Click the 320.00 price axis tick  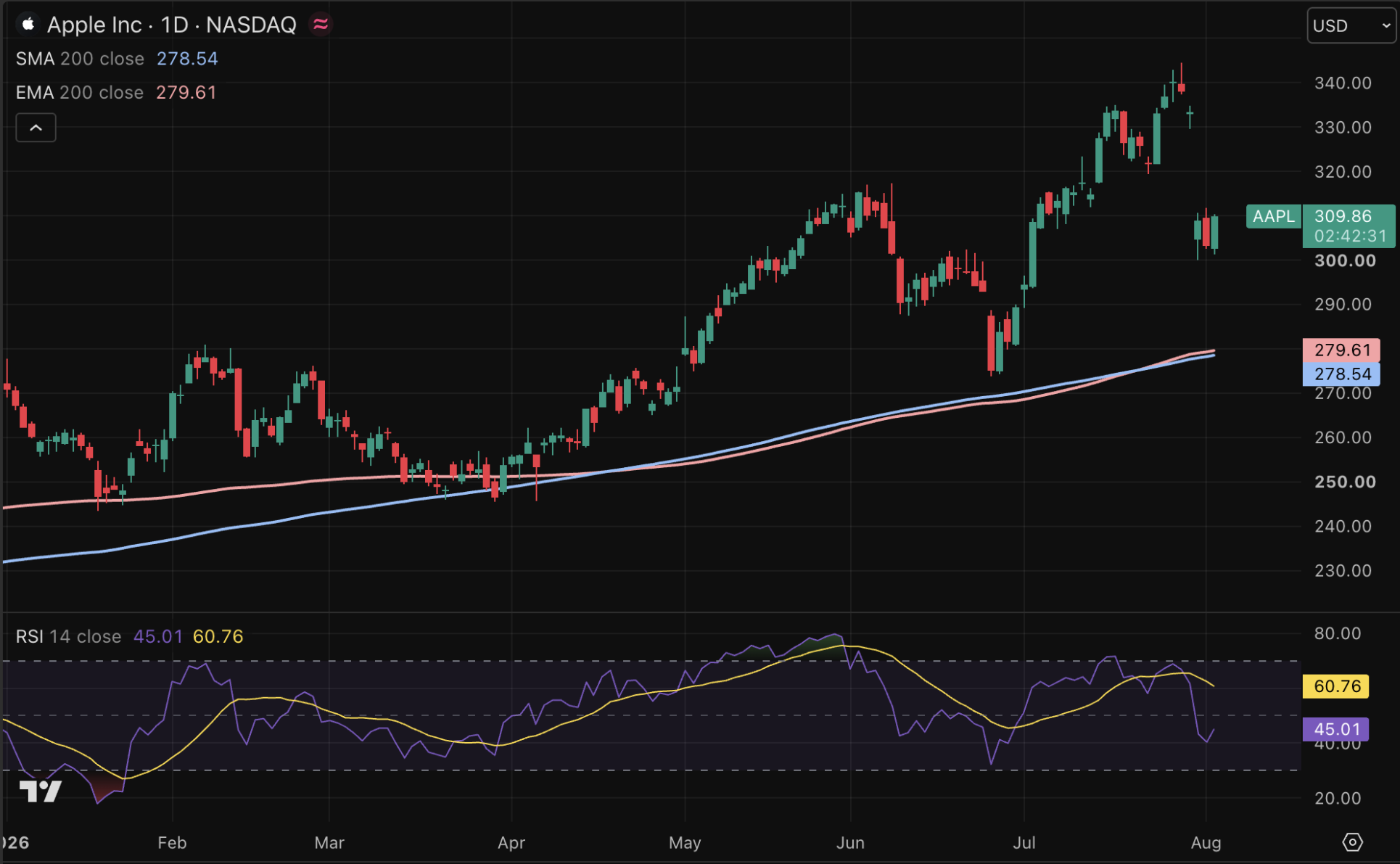pyautogui.click(x=1343, y=172)
